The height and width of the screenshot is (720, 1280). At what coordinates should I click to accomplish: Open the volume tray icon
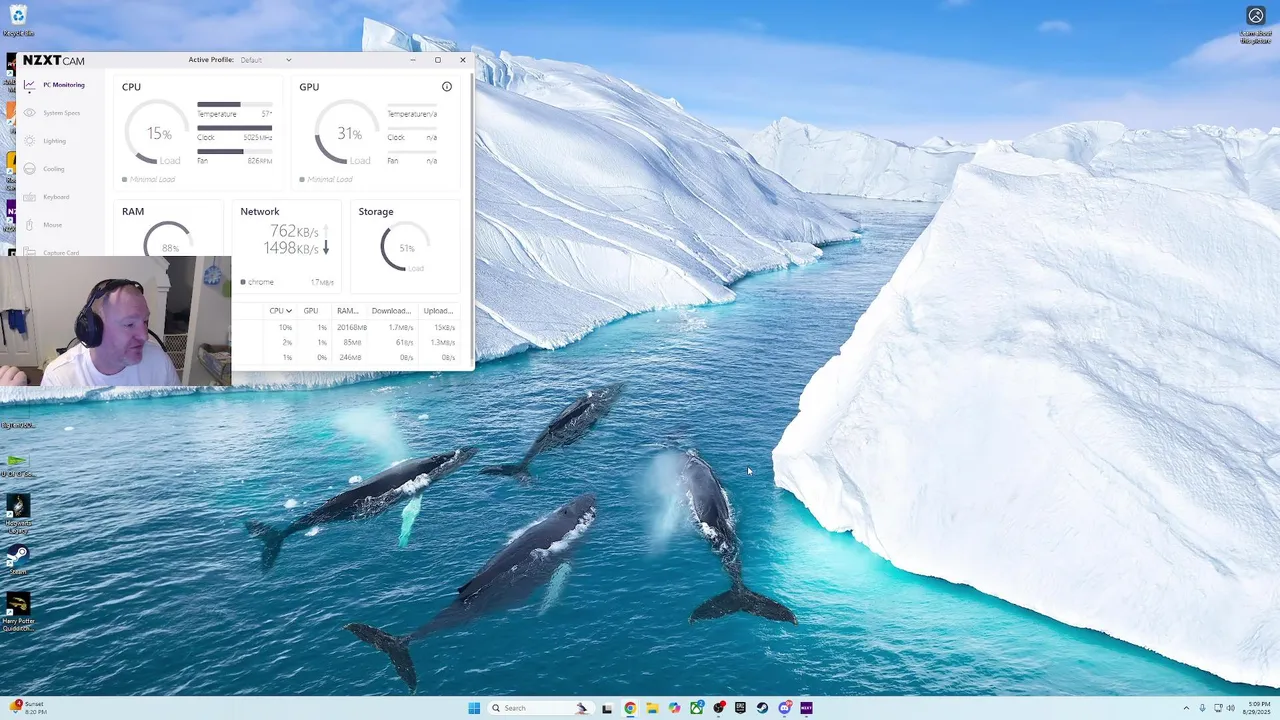pyautogui.click(x=1230, y=708)
